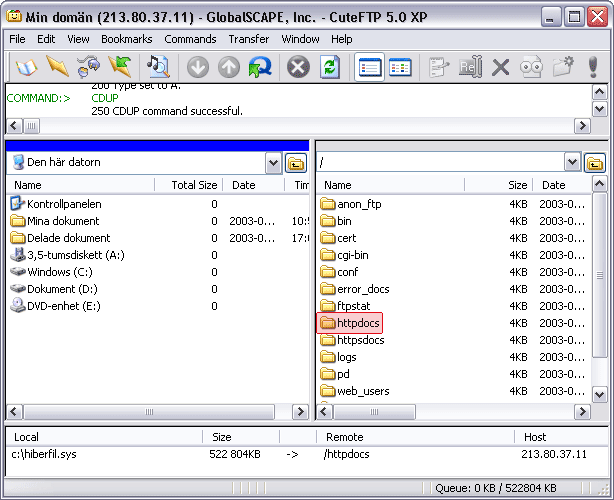The width and height of the screenshot is (614, 500).
Task: Toggle the first list view button in toolbar
Action: tap(370, 67)
